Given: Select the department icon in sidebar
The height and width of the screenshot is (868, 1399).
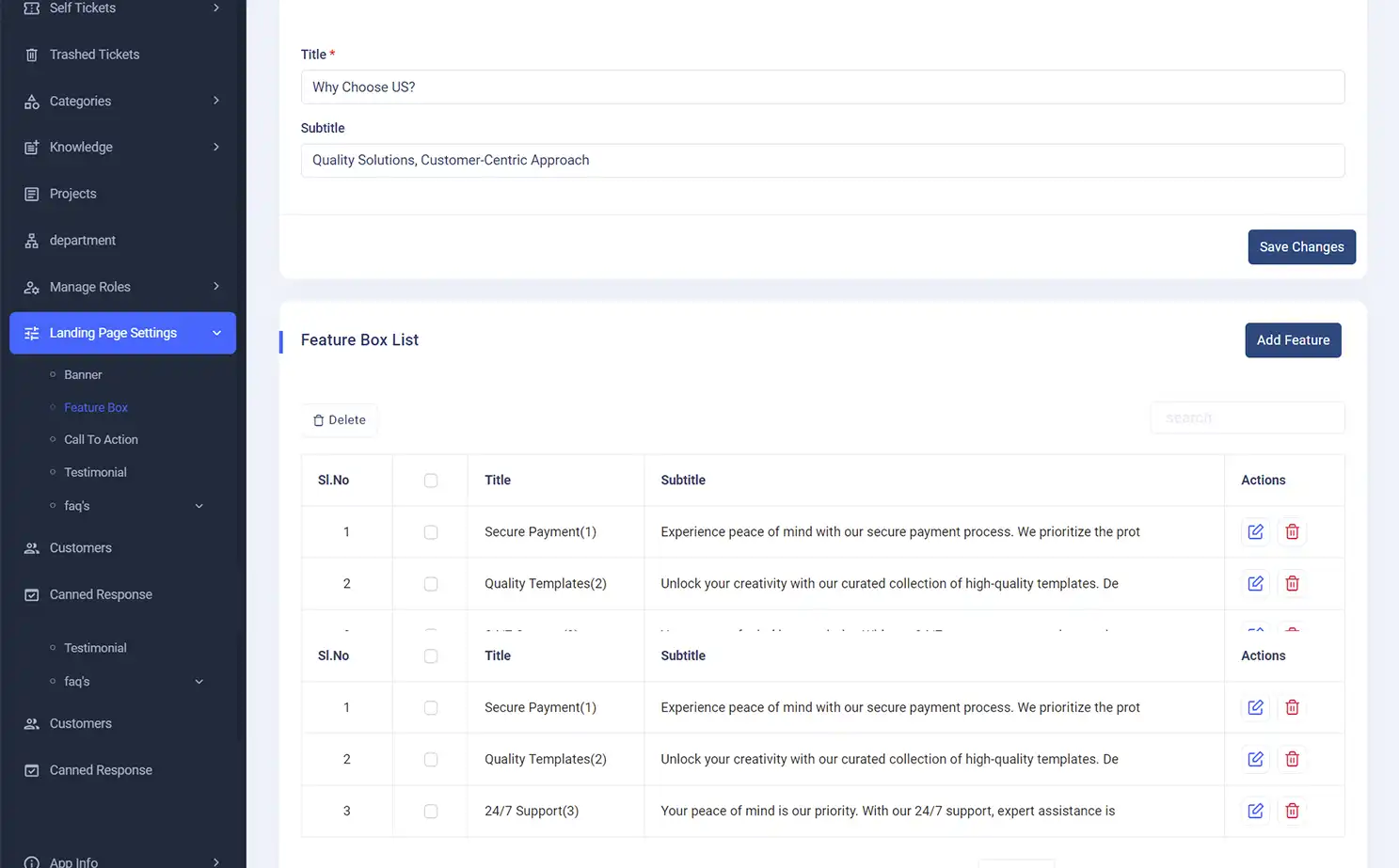Looking at the screenshot, I should 31,240.
